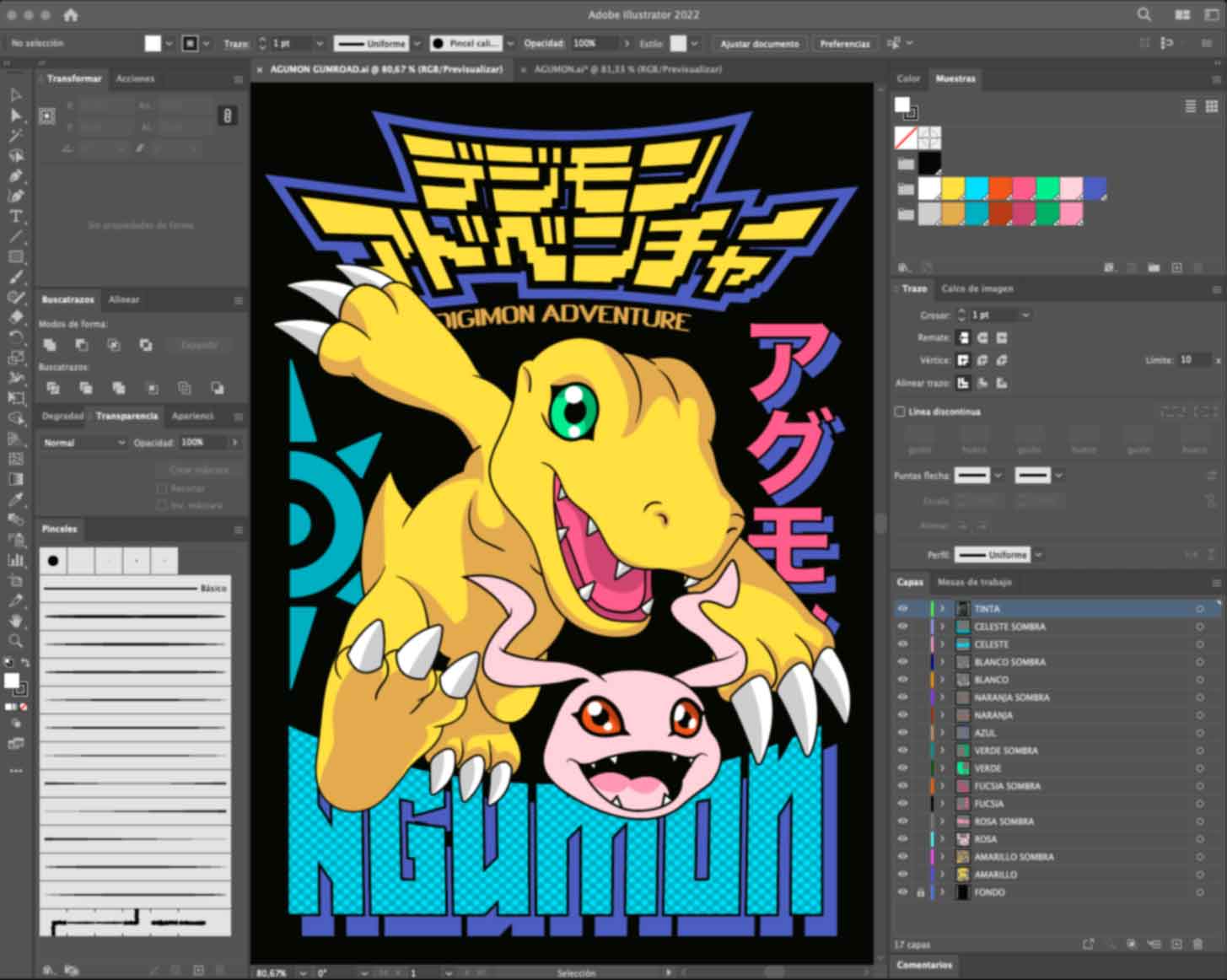This screenshot has height=980, width=1227.
Task: Select the Selection tool
Action: (x=15, y=94)
